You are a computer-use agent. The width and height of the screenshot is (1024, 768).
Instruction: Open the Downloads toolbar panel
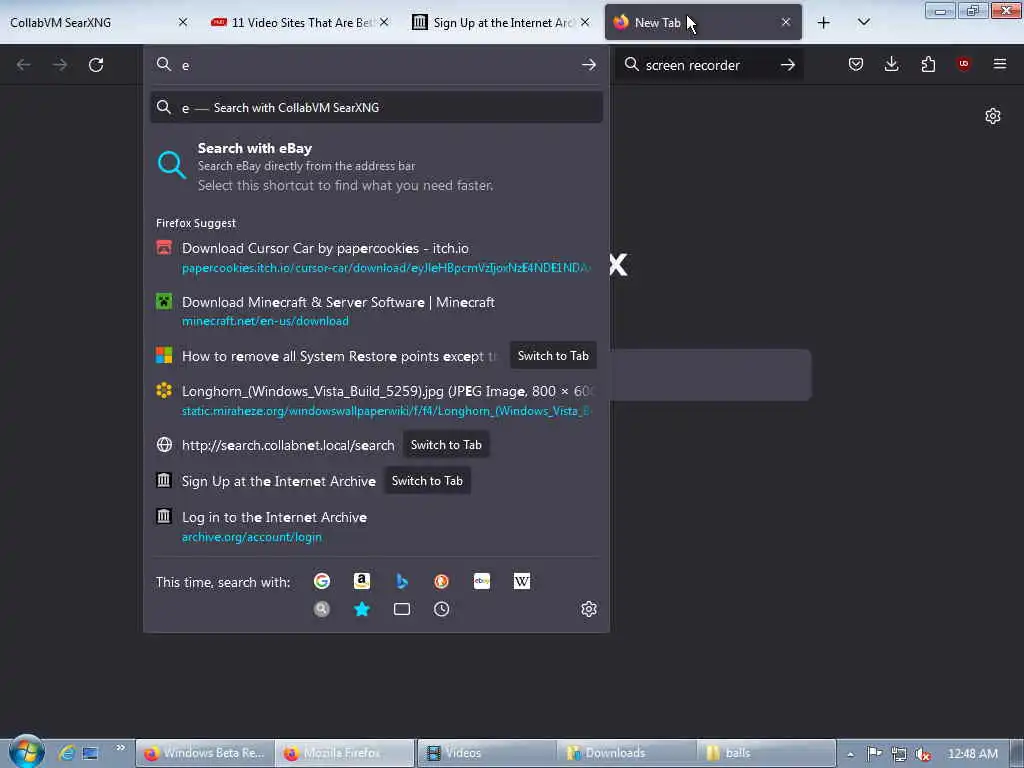(x=891, y=64)
